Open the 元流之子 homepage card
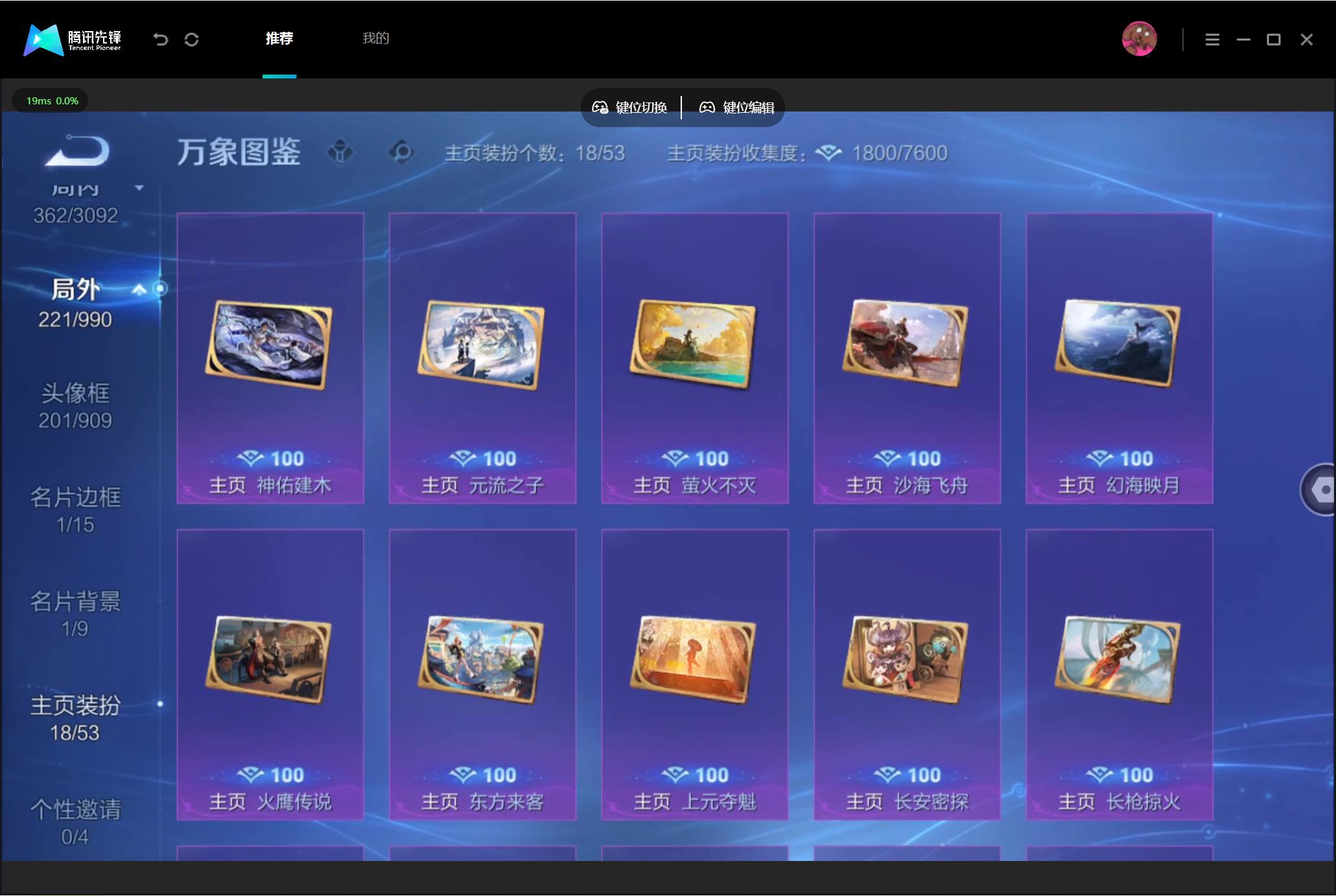 (482, 358)
